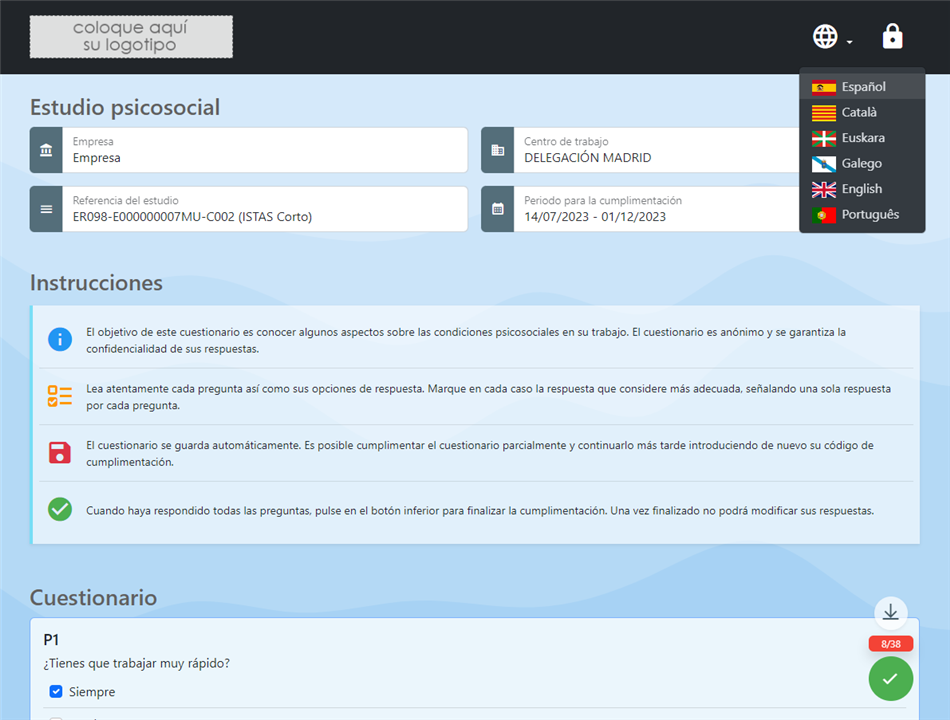Click the list icon beside Referencia del estudio
The width and height of the screenshot is (950, 720).
click(46, 209)
